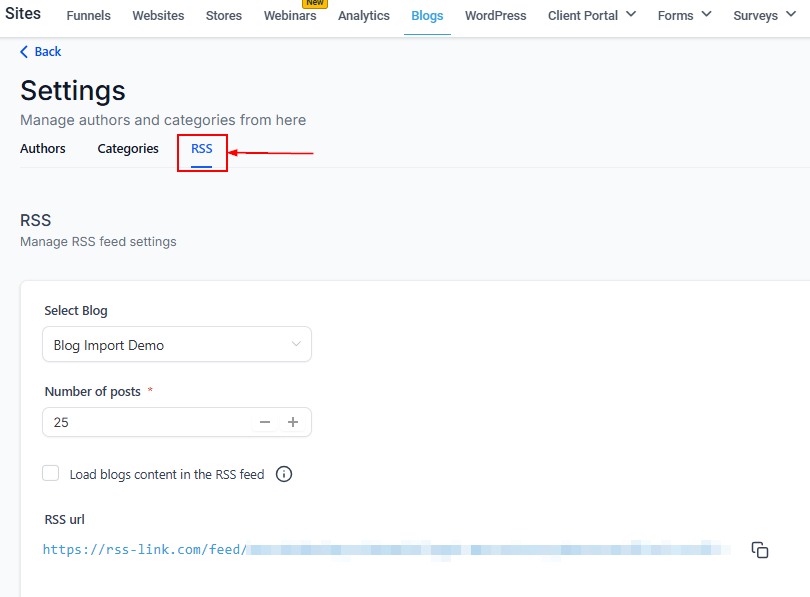The image size is (810, 597).
Task: Click the Number of posts input field
Action: [x=145, y=422]
